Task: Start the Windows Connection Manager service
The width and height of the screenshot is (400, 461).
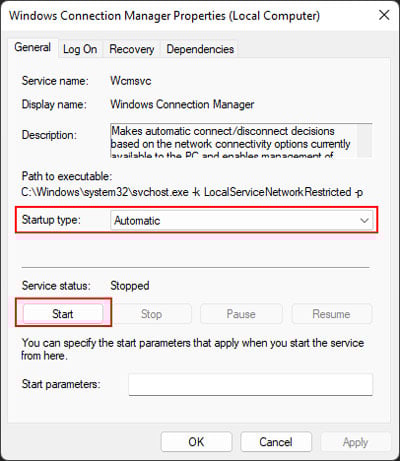Action: click(x=63, y=314)
